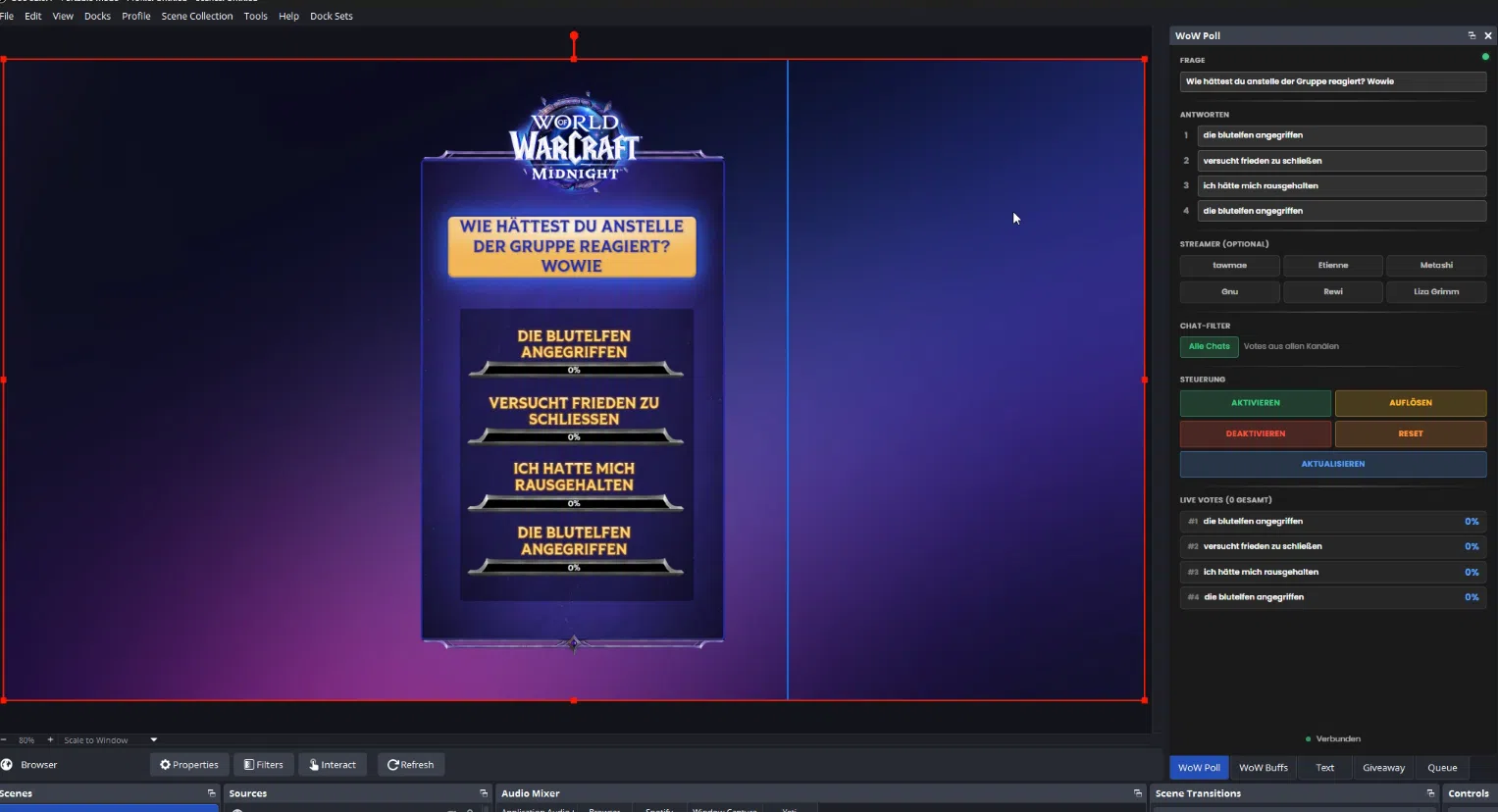Open the Docks menu

[x=97, y=16]
